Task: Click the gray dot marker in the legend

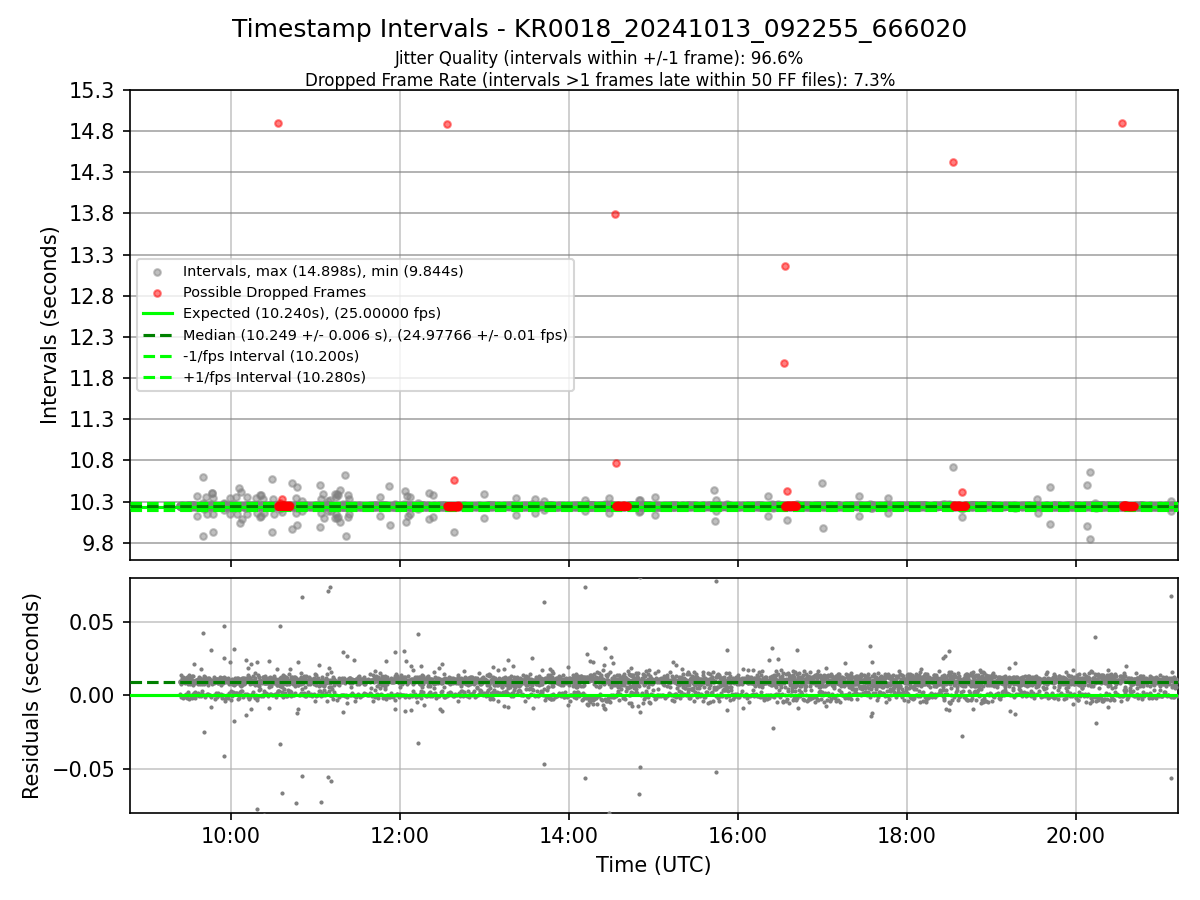Action: click(x=157, y=271)
